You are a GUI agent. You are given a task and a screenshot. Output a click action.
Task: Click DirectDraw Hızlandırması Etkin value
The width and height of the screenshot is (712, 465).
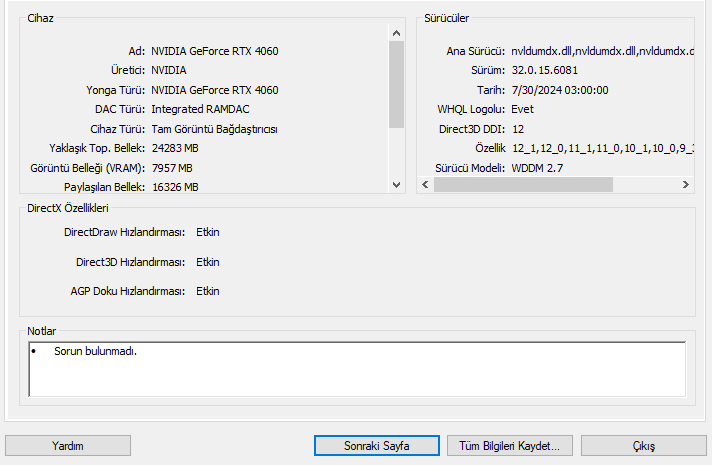[x=208, y=232]
